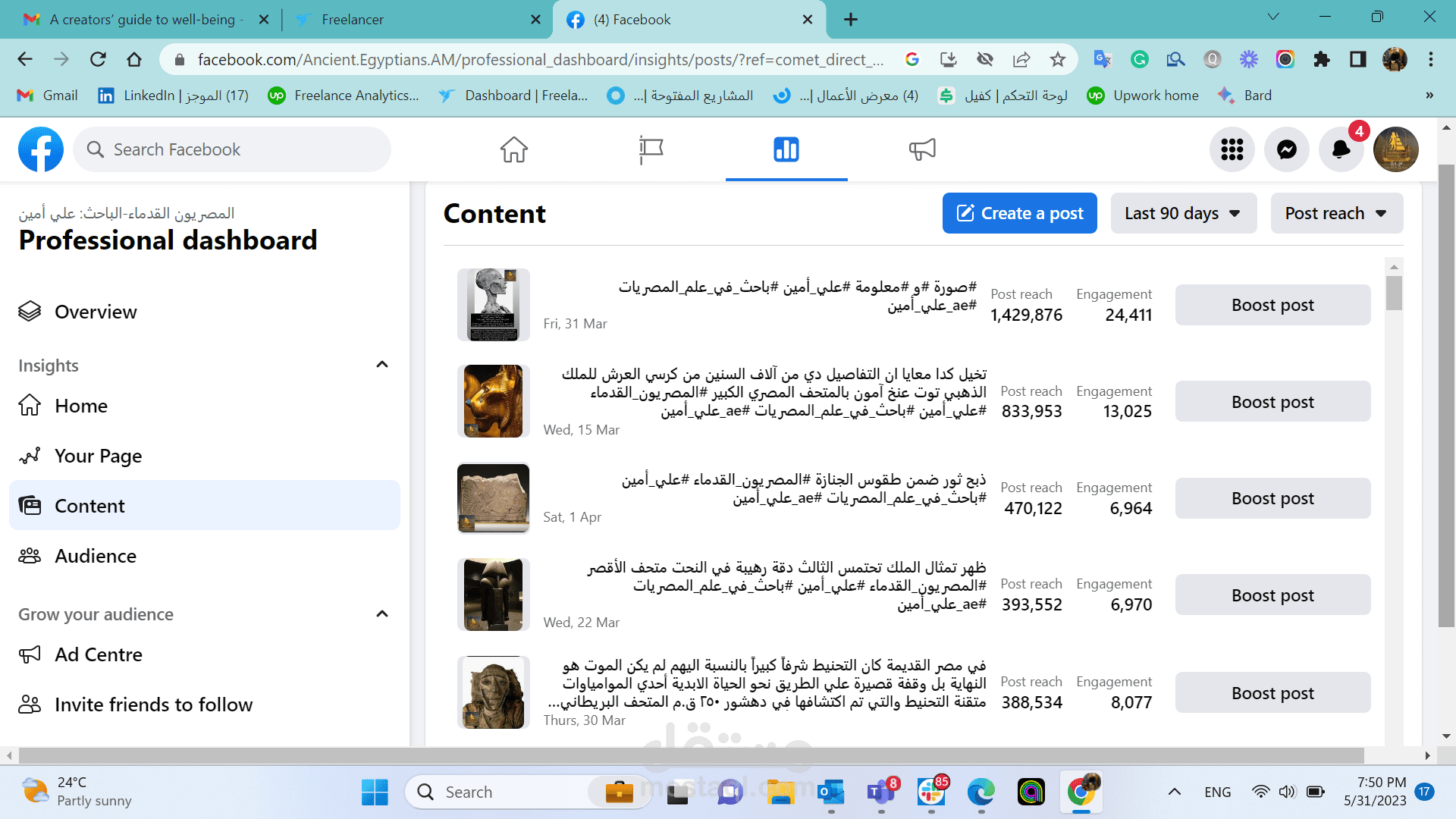Bookmark this page with the star
This screenshot has height=819, width=1456.
(x=1057, y=59)
